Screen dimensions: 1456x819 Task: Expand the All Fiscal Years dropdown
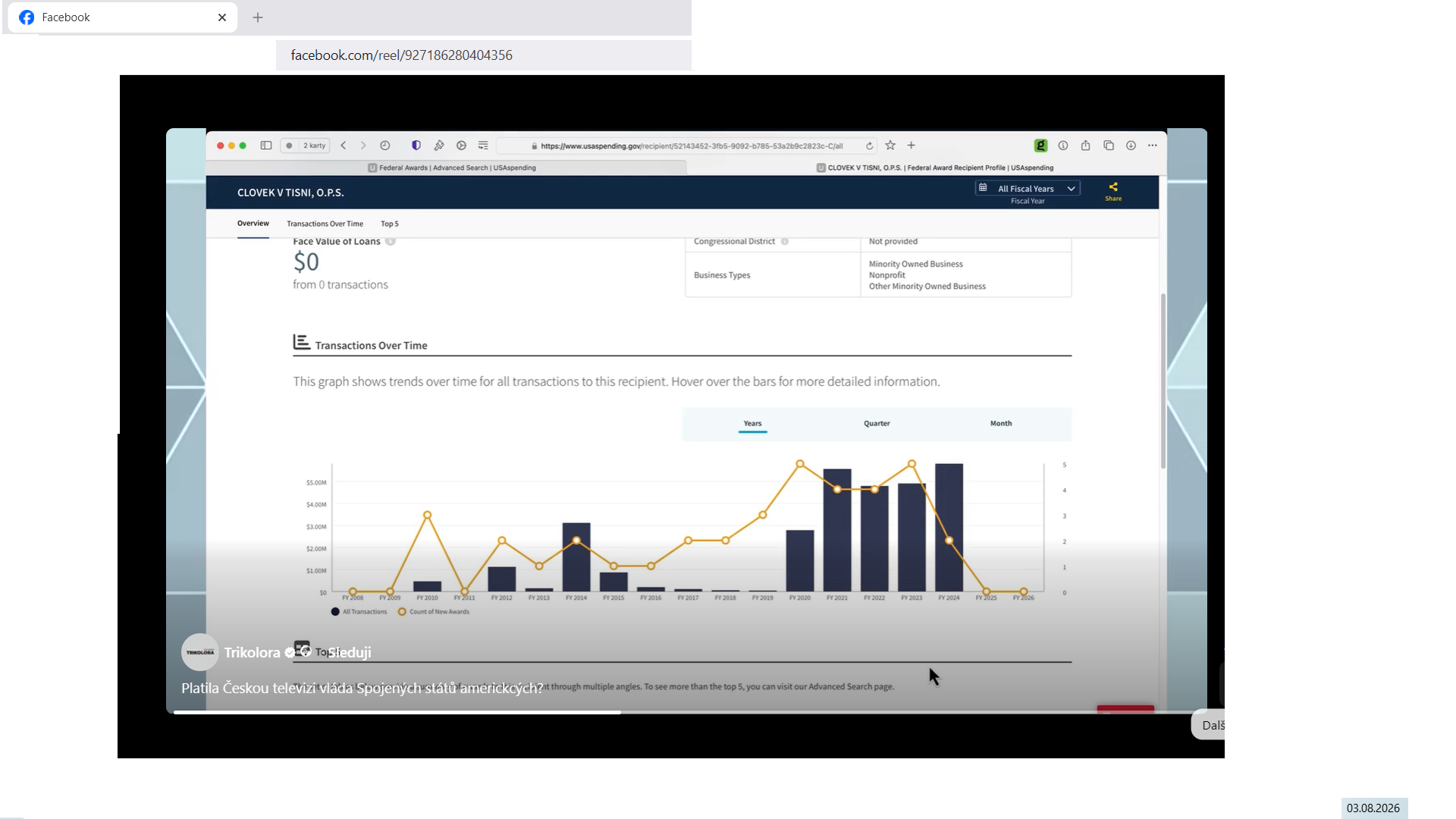[1028, 189]
